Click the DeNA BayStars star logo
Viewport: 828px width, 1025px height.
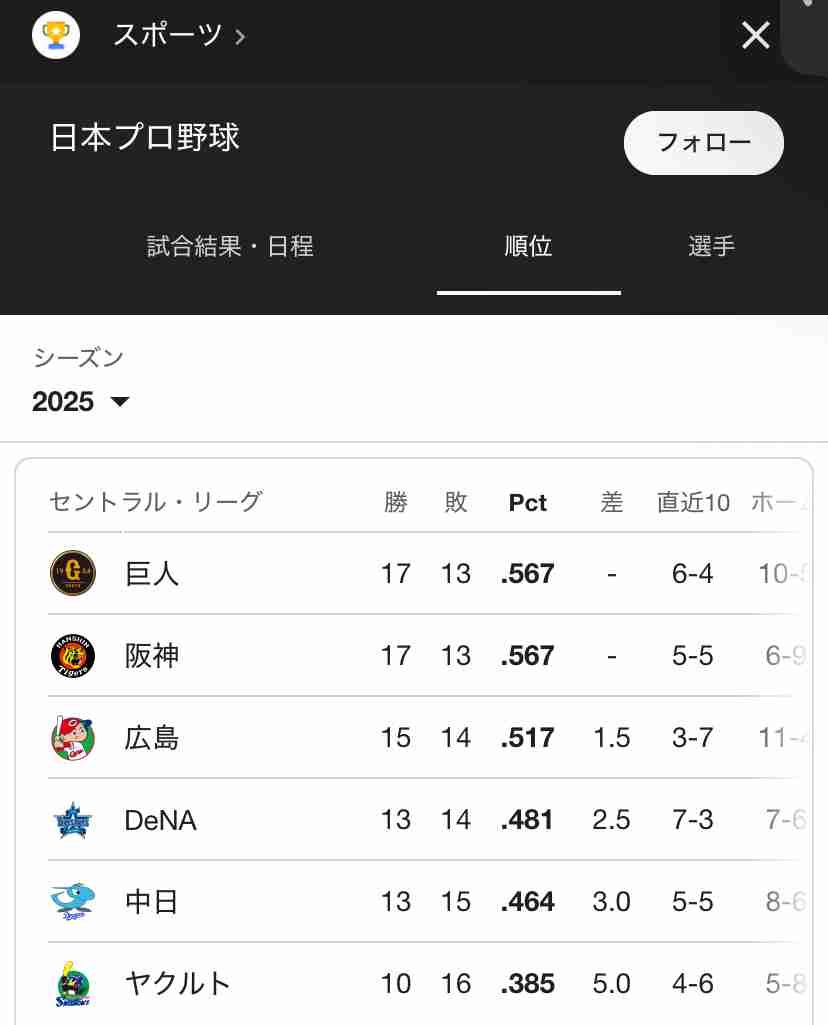click(73, 820)
